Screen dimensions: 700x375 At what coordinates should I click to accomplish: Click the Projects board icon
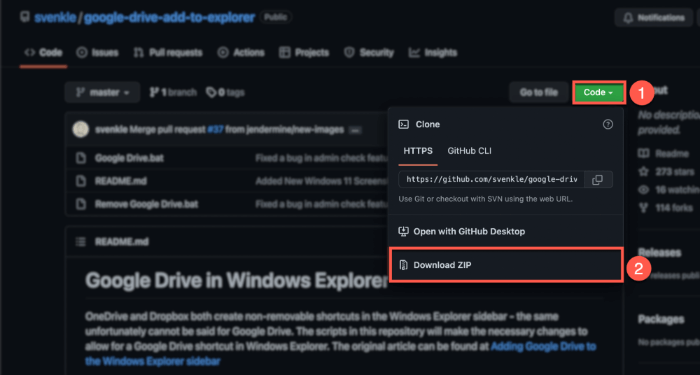[284, 53]
